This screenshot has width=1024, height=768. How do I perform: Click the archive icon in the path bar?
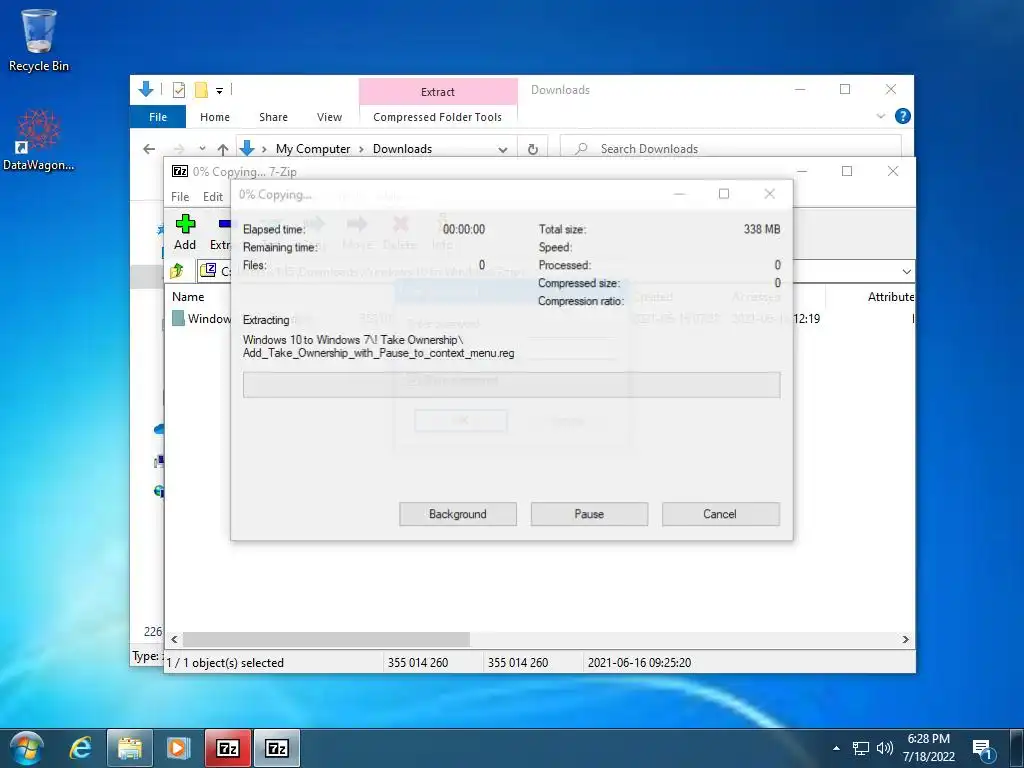pyautogui.click(x=208, y=270)
